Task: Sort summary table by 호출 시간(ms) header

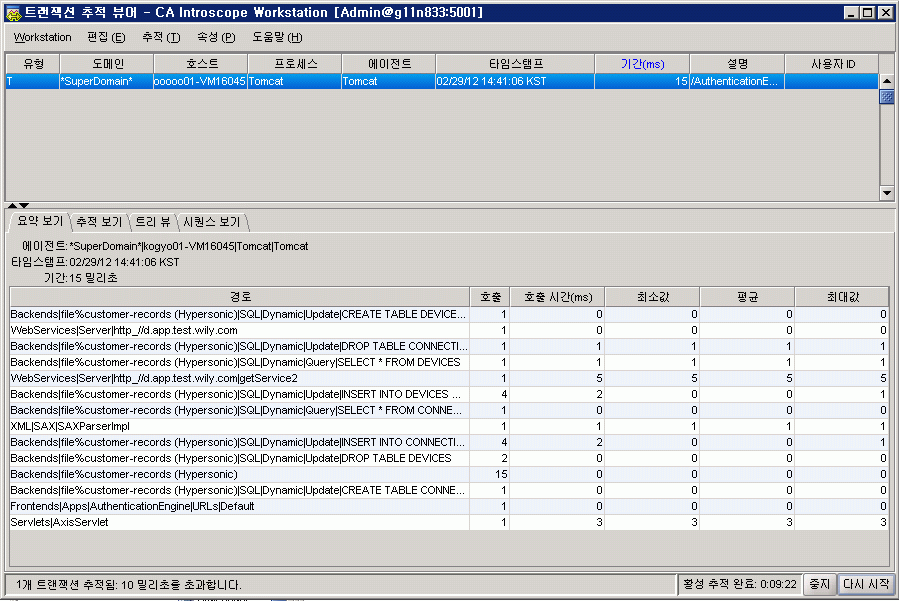Action: 557,297
